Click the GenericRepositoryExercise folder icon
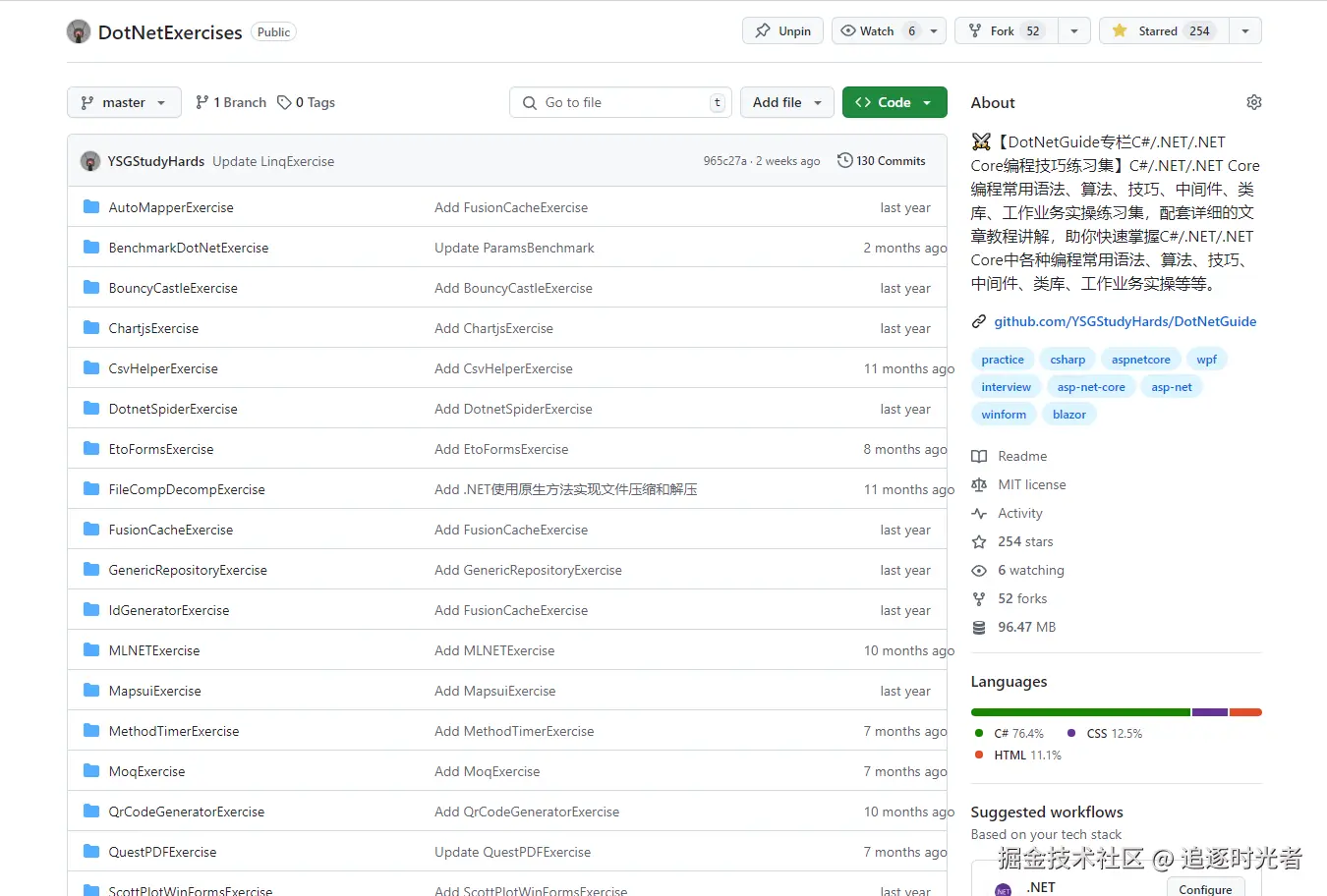Image resolution: width=1327 pixels, height=896 pixels. (91, 569)
